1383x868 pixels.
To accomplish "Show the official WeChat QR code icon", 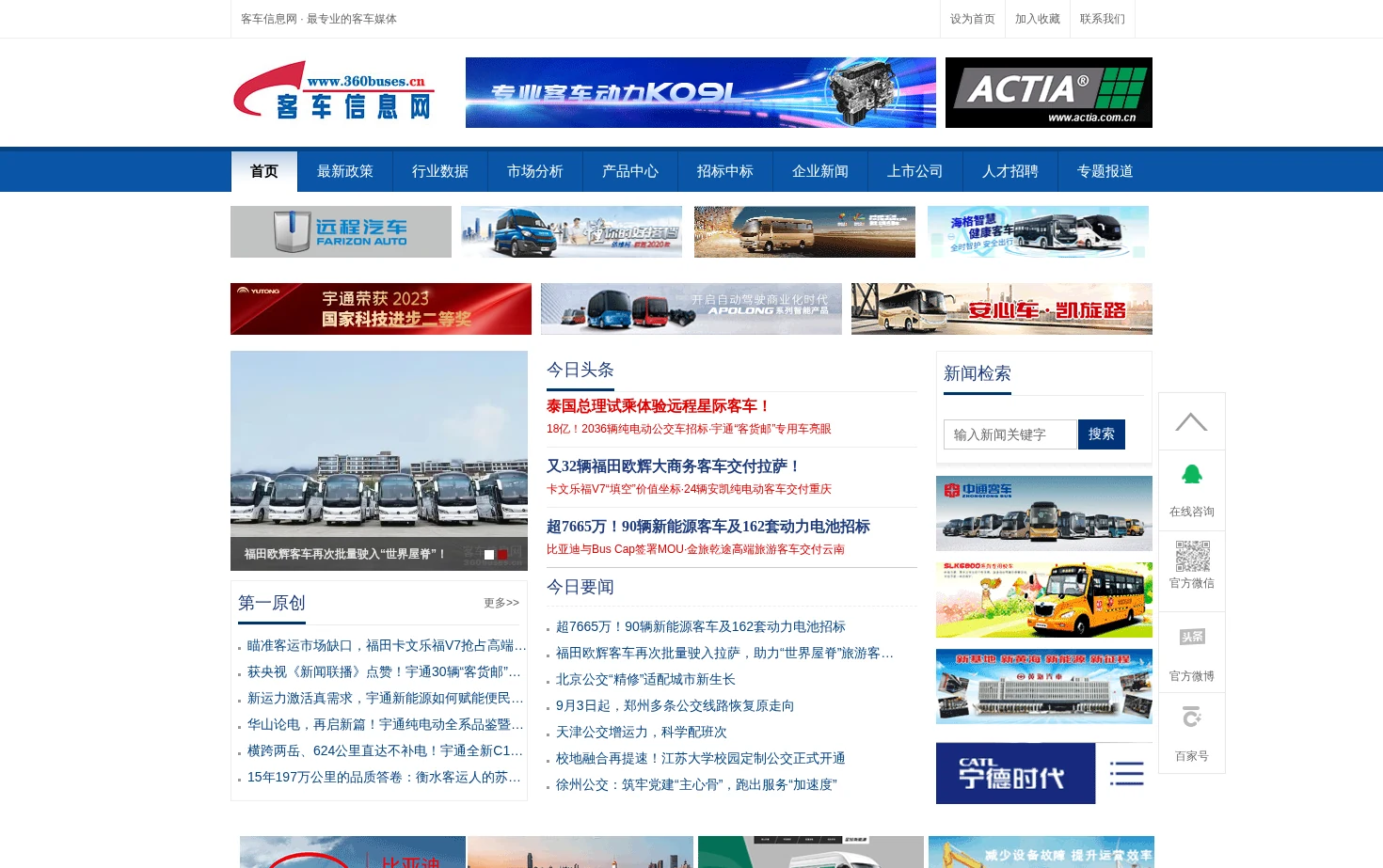I will click(x=1192, y=556).
